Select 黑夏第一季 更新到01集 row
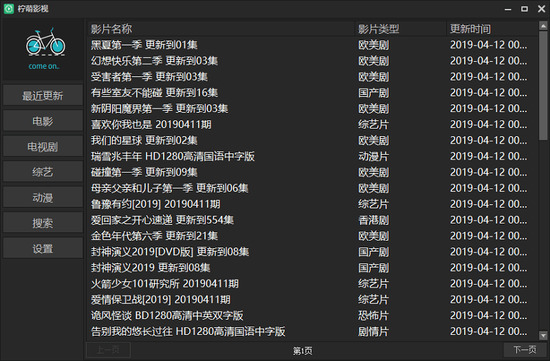The height and width of the screenshot is (361, 550). (312, 45)
